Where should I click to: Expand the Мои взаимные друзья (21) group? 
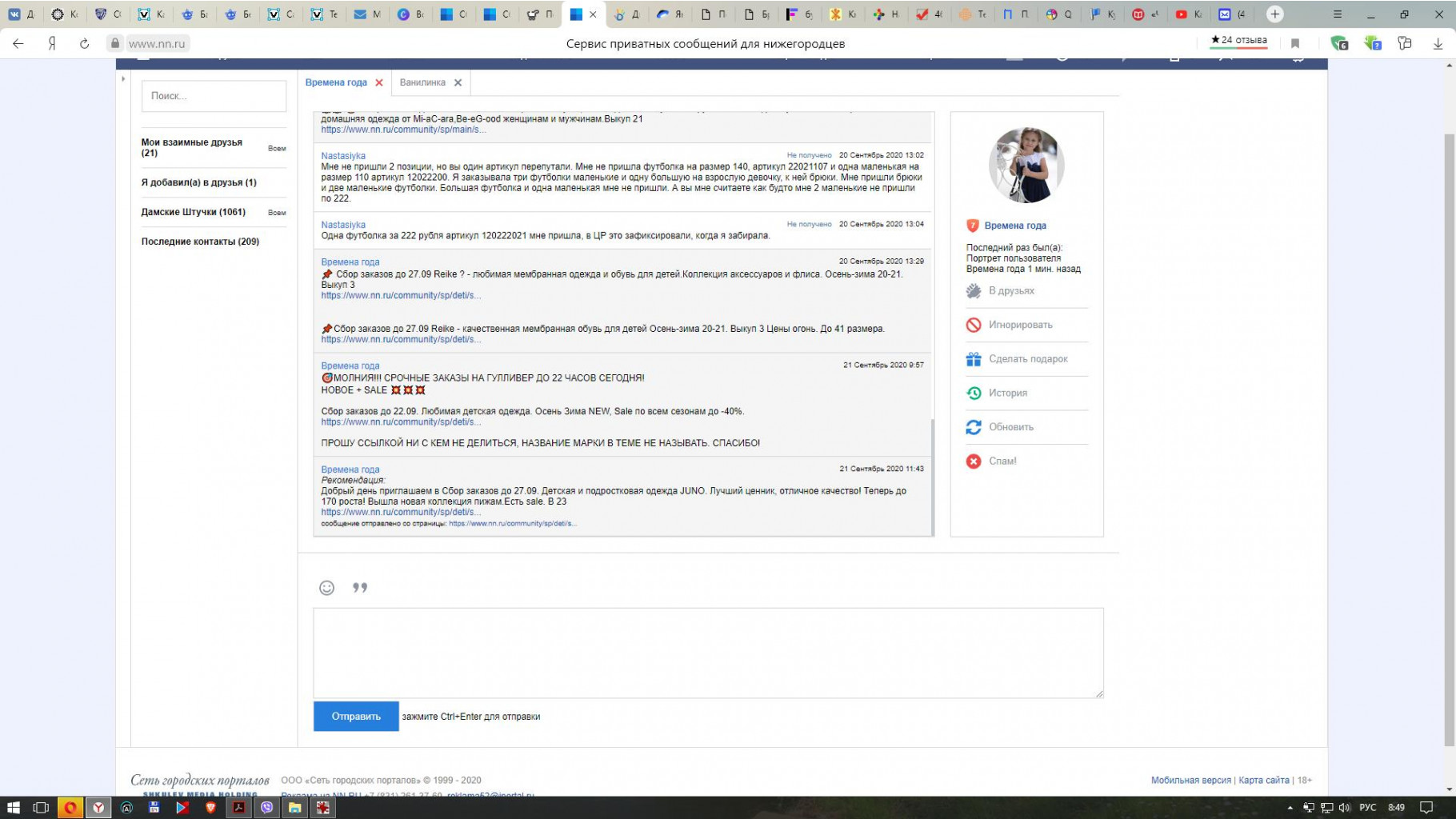[x=192, y=147]
